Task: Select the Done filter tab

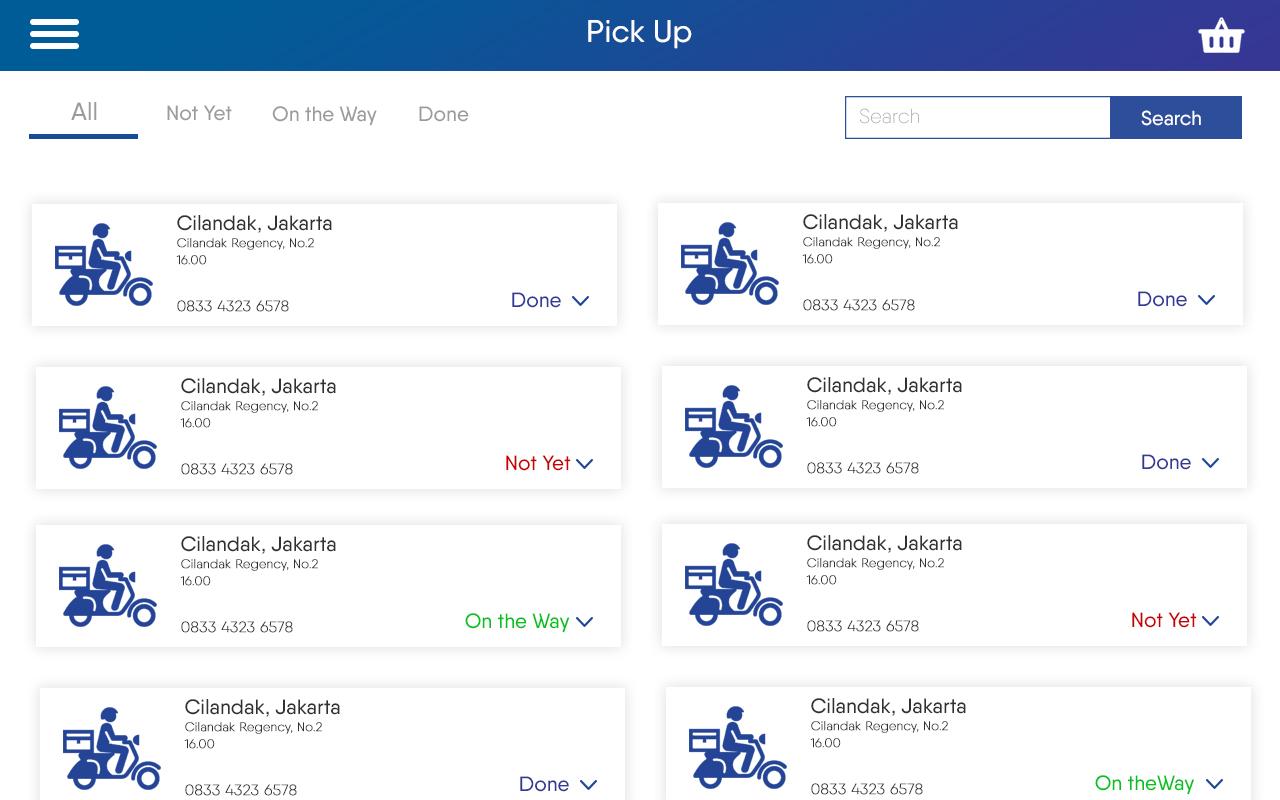Action: [x=443, y=115]
